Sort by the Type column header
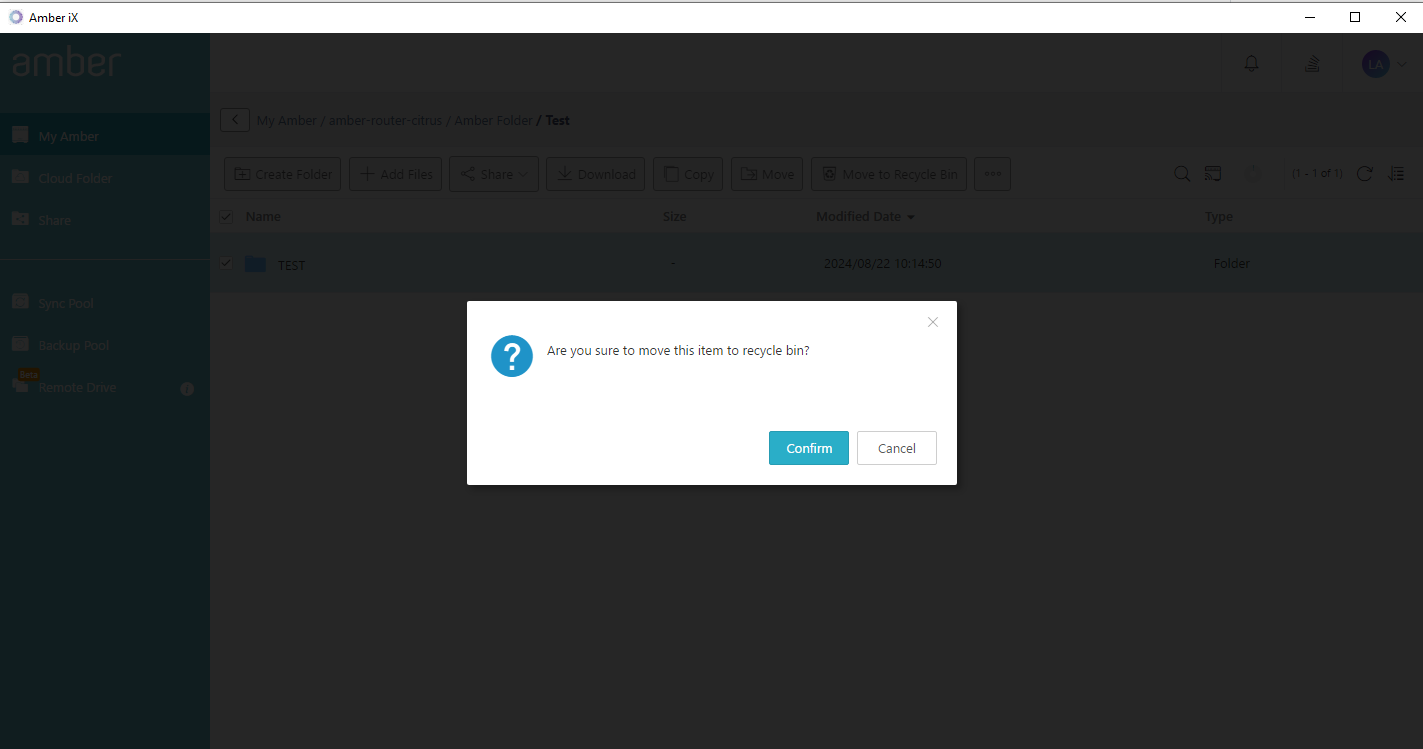 (1219, 216)
